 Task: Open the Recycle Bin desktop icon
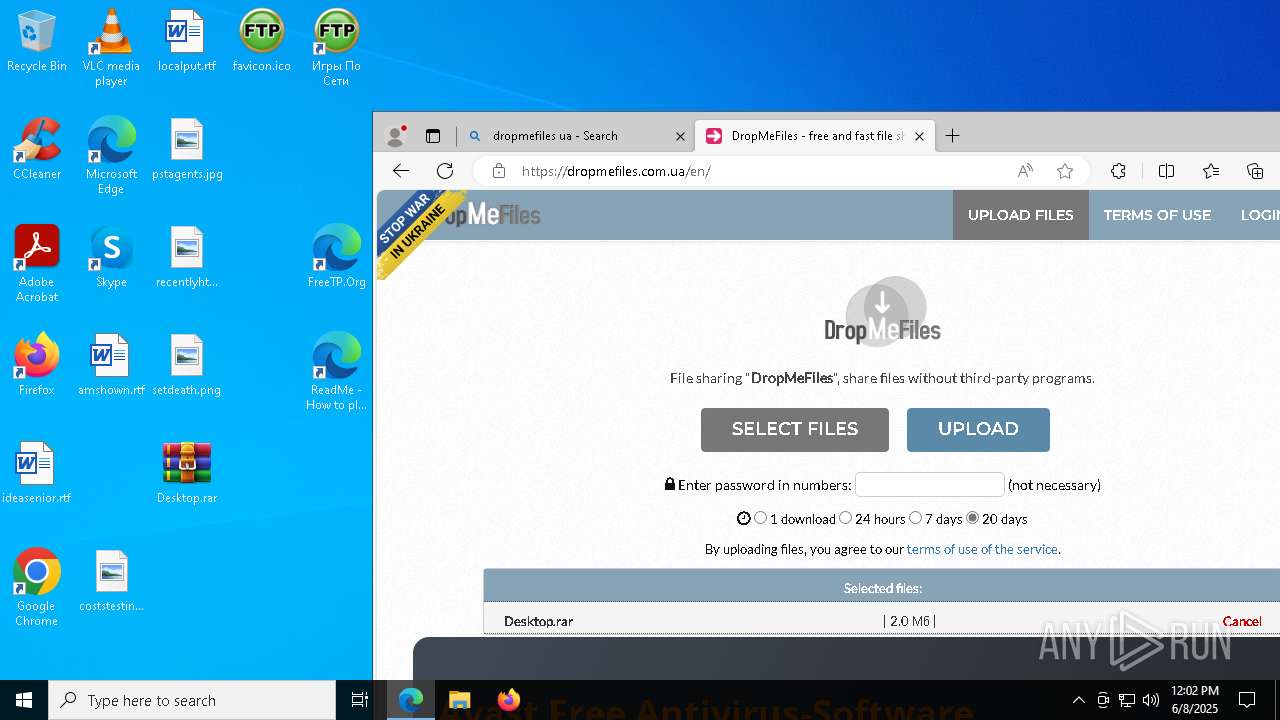[x=37, y=40]
